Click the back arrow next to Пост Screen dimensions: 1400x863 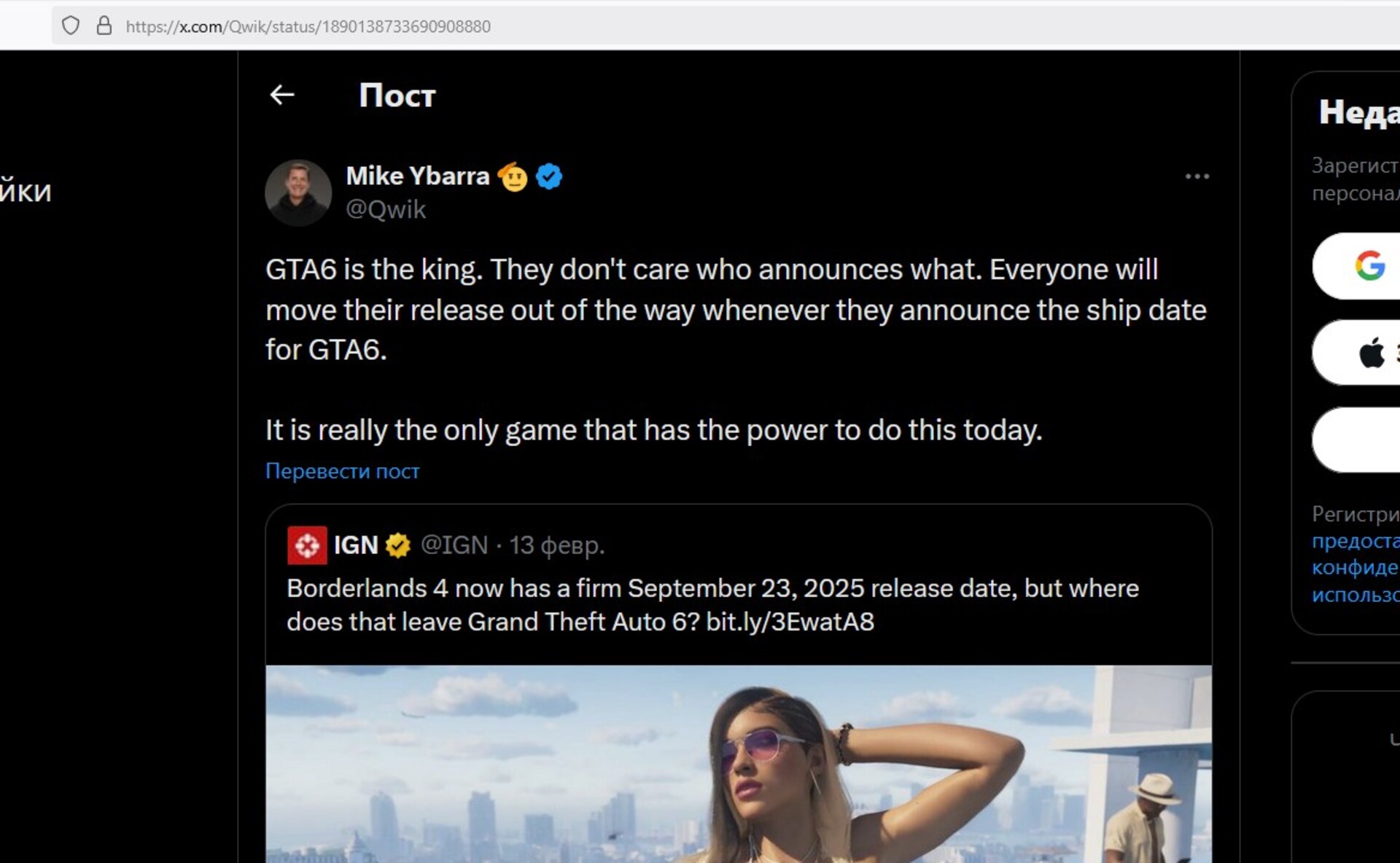(x=282, y=95)
